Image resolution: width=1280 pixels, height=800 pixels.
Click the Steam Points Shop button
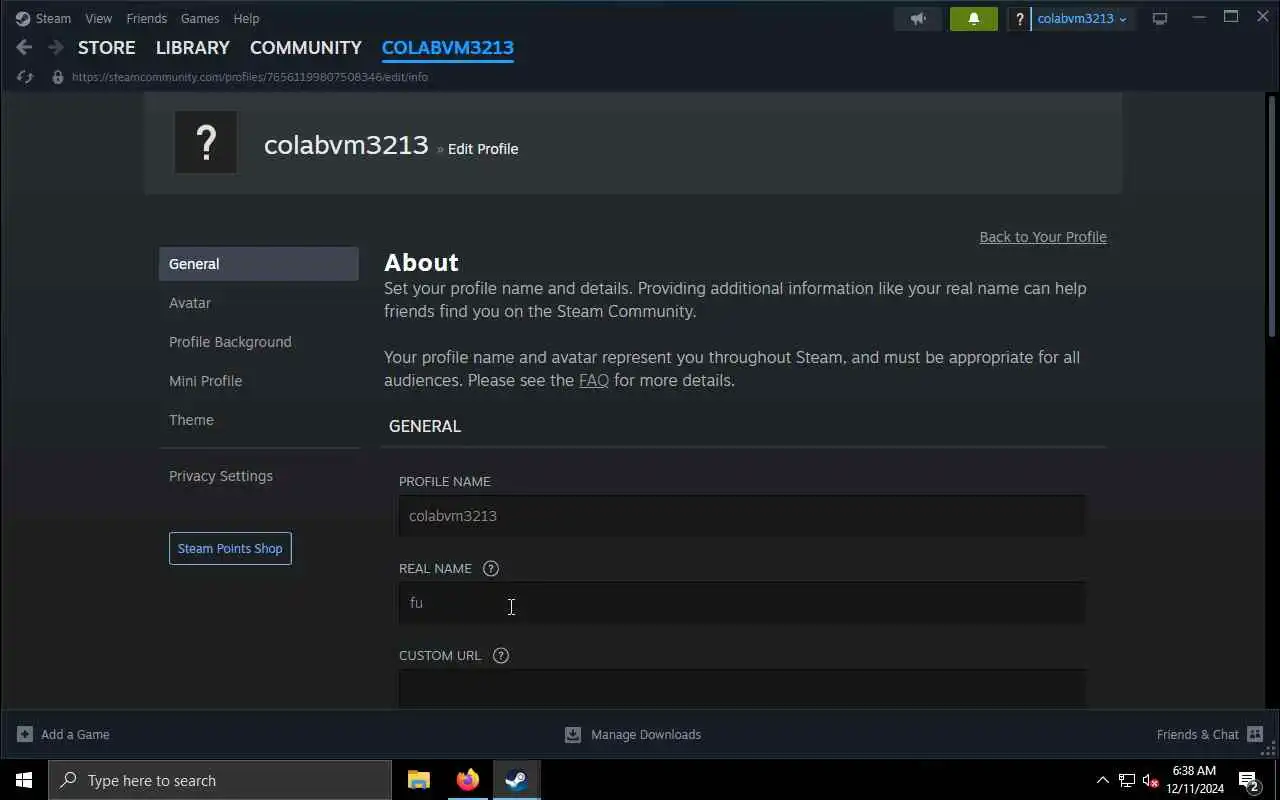tap(230, 548)
